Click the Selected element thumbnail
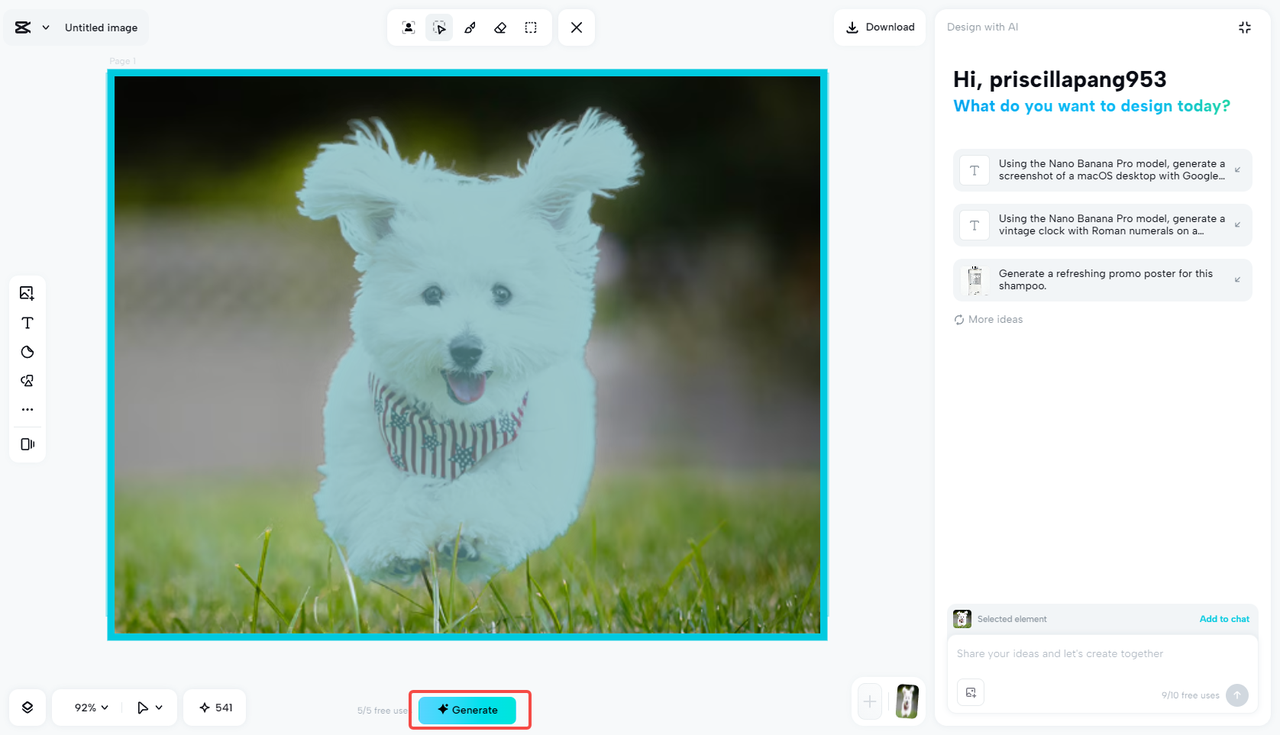The image size is (1280, 735). coord(962,619)
